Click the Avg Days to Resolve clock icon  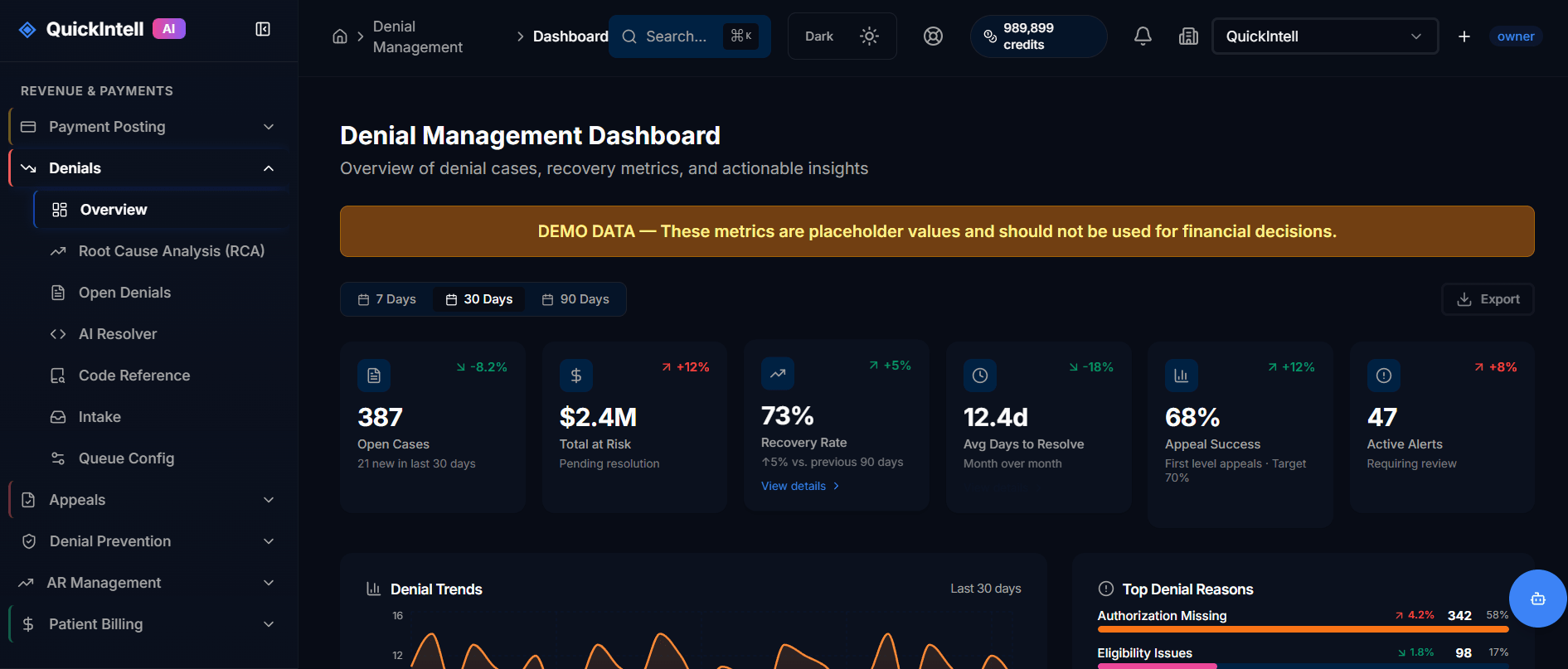[x=980, y=376]
